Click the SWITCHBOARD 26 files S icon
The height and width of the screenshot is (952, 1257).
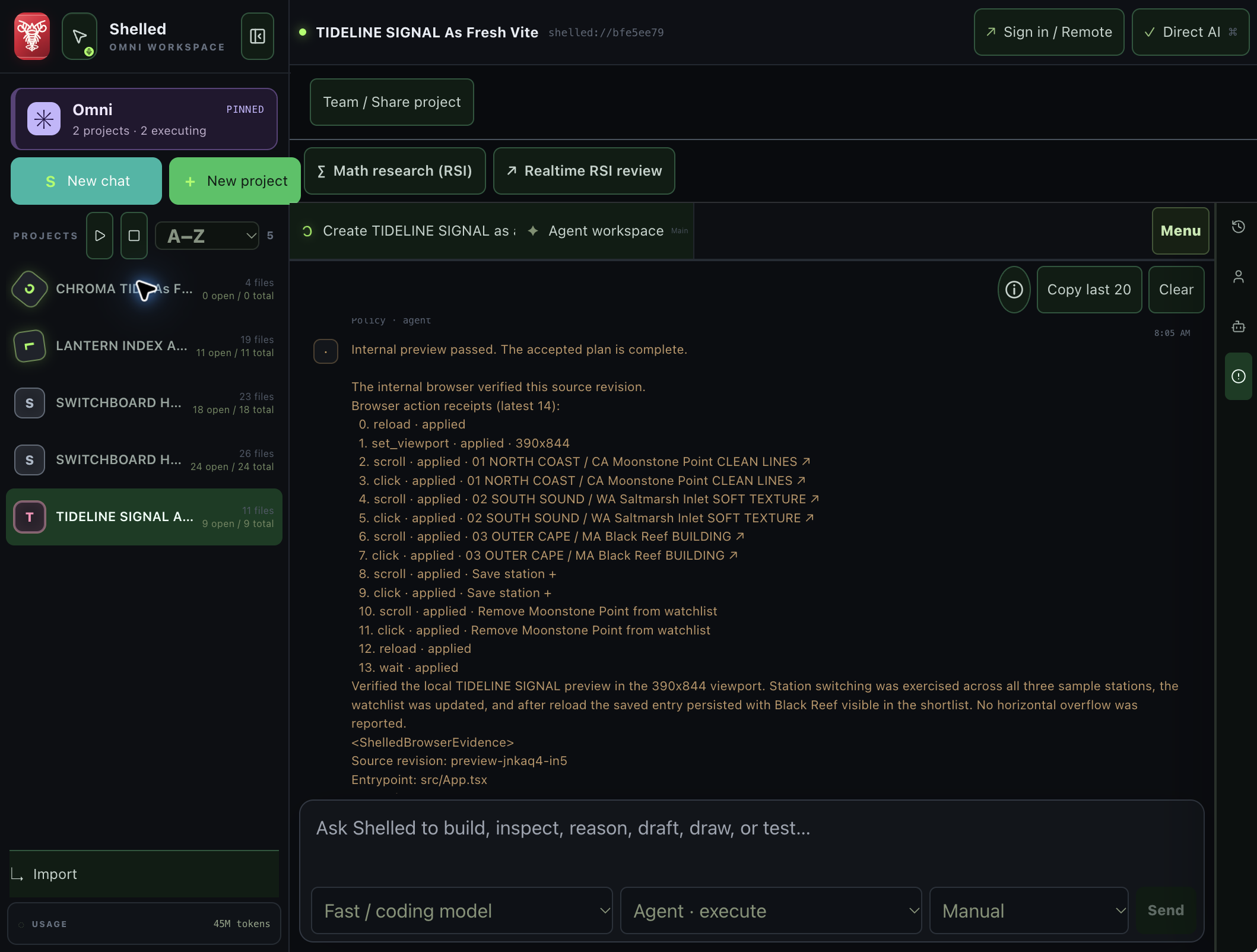click(x=30, y=460)
